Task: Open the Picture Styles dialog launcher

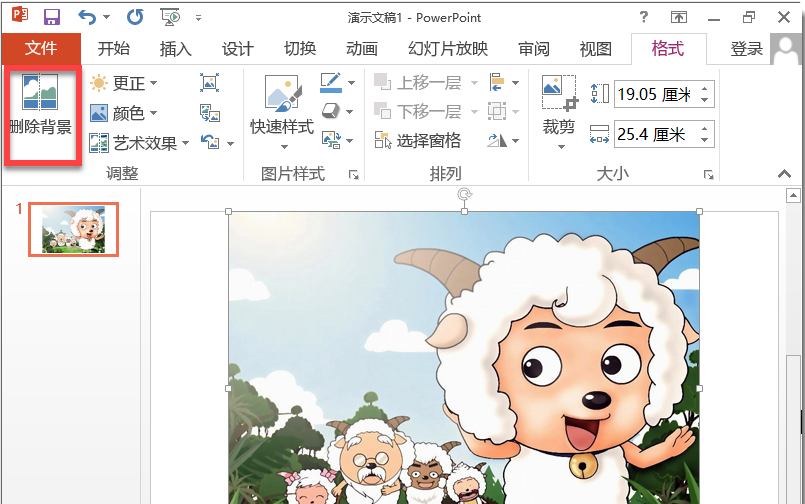Action: point(353,175)
